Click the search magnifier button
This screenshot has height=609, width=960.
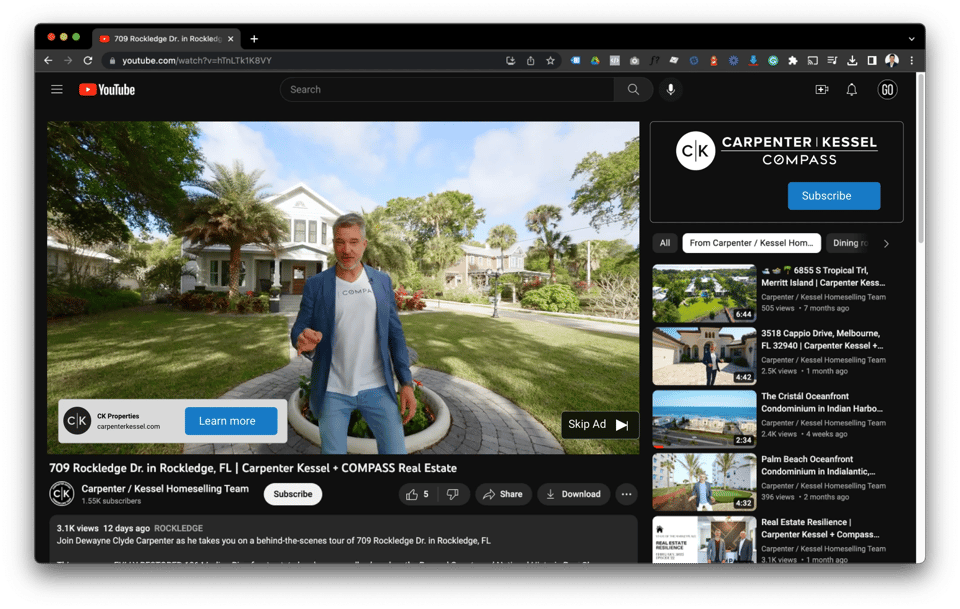click(x=633, y=89)
